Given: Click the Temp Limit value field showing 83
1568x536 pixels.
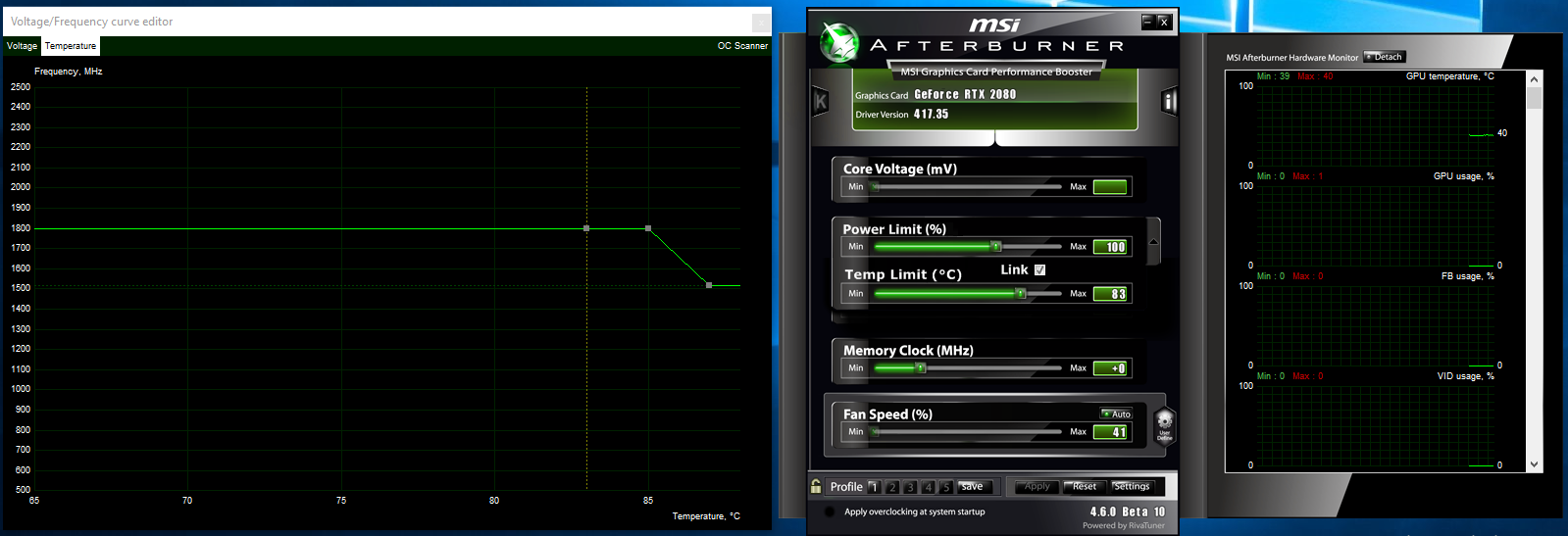Looking at the screenshot, I should tap(1110, 294).
